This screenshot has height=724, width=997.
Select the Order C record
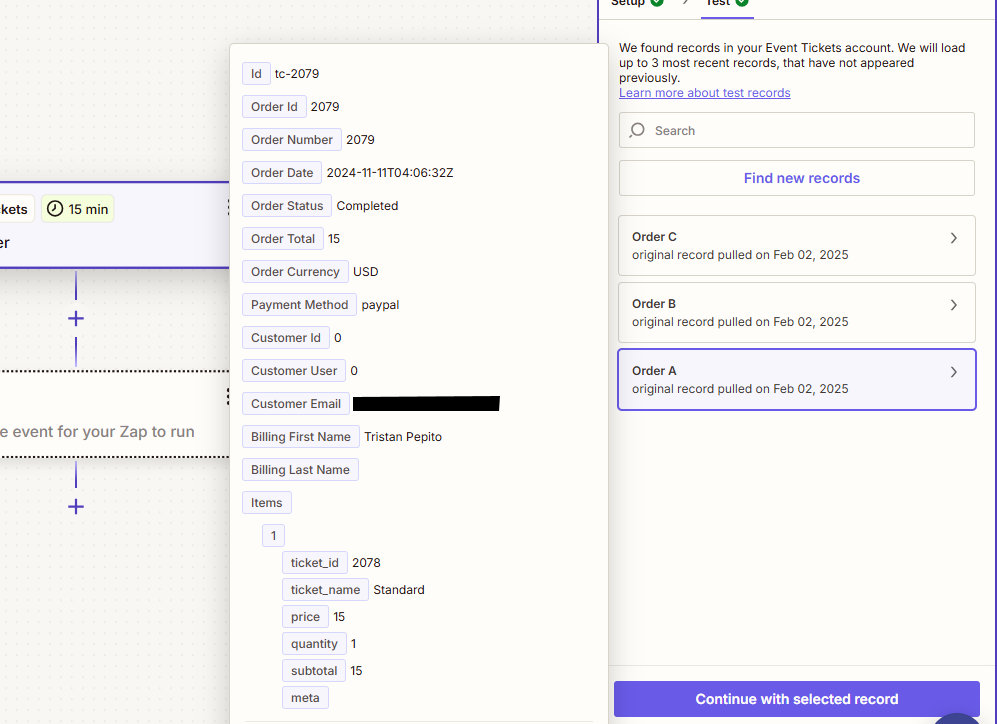(x=796, y=245)
